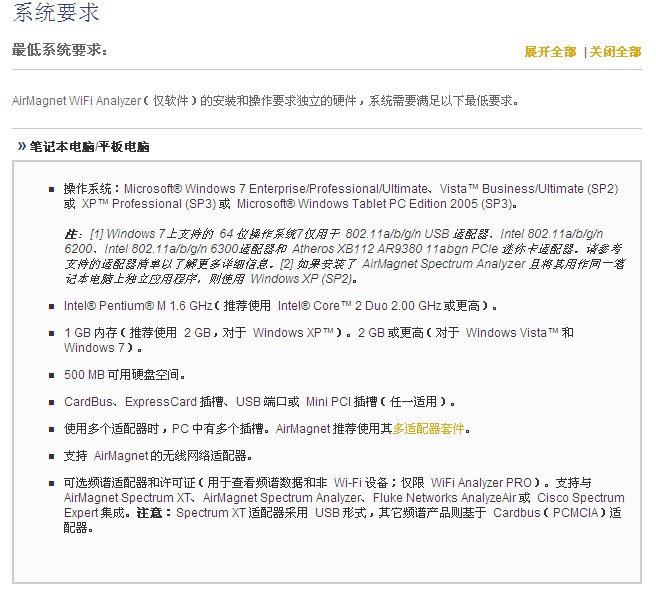Click the bullet marker before CardBus line

(x=52, y=402)
